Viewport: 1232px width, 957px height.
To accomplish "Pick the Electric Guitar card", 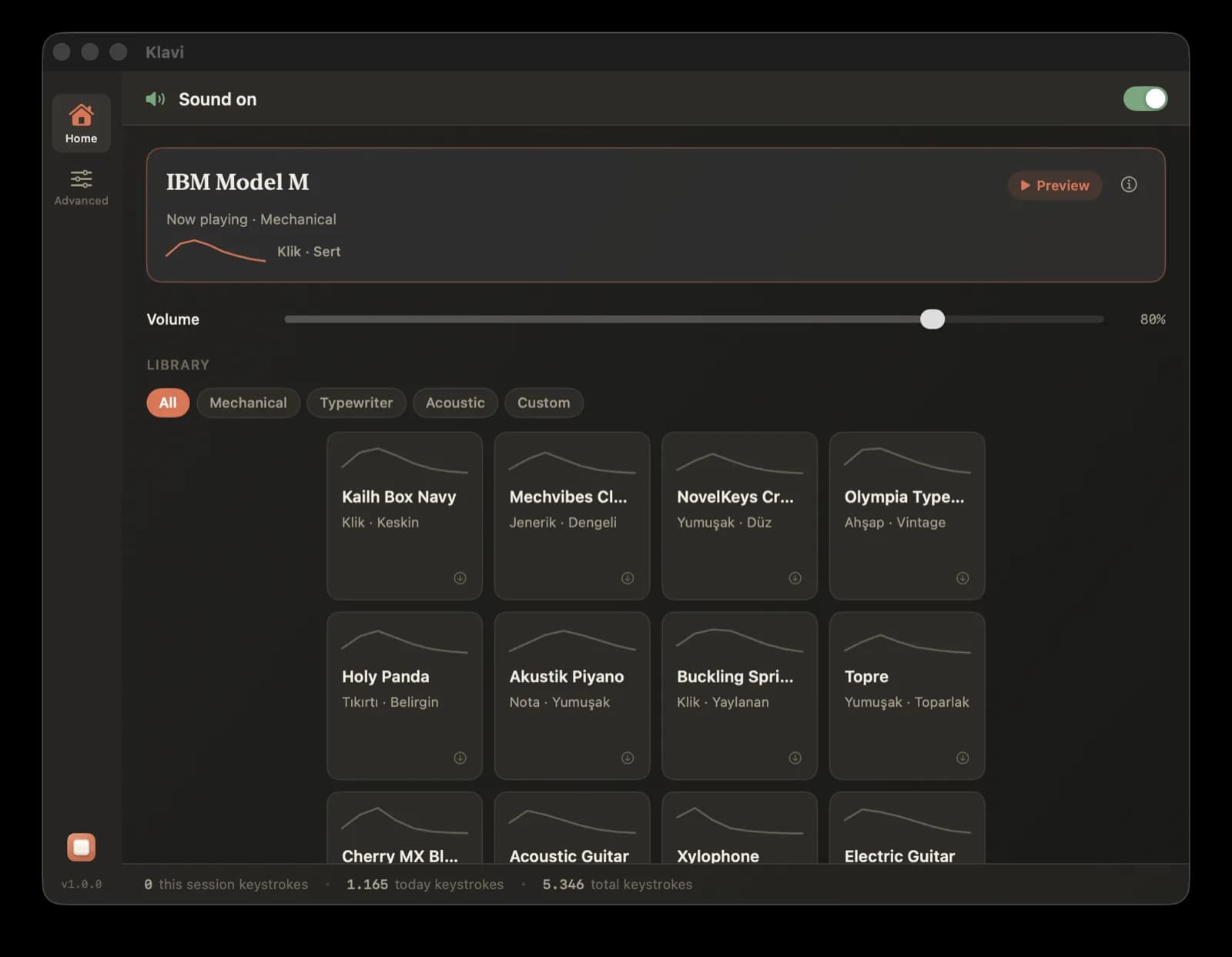I will point(907,828).
